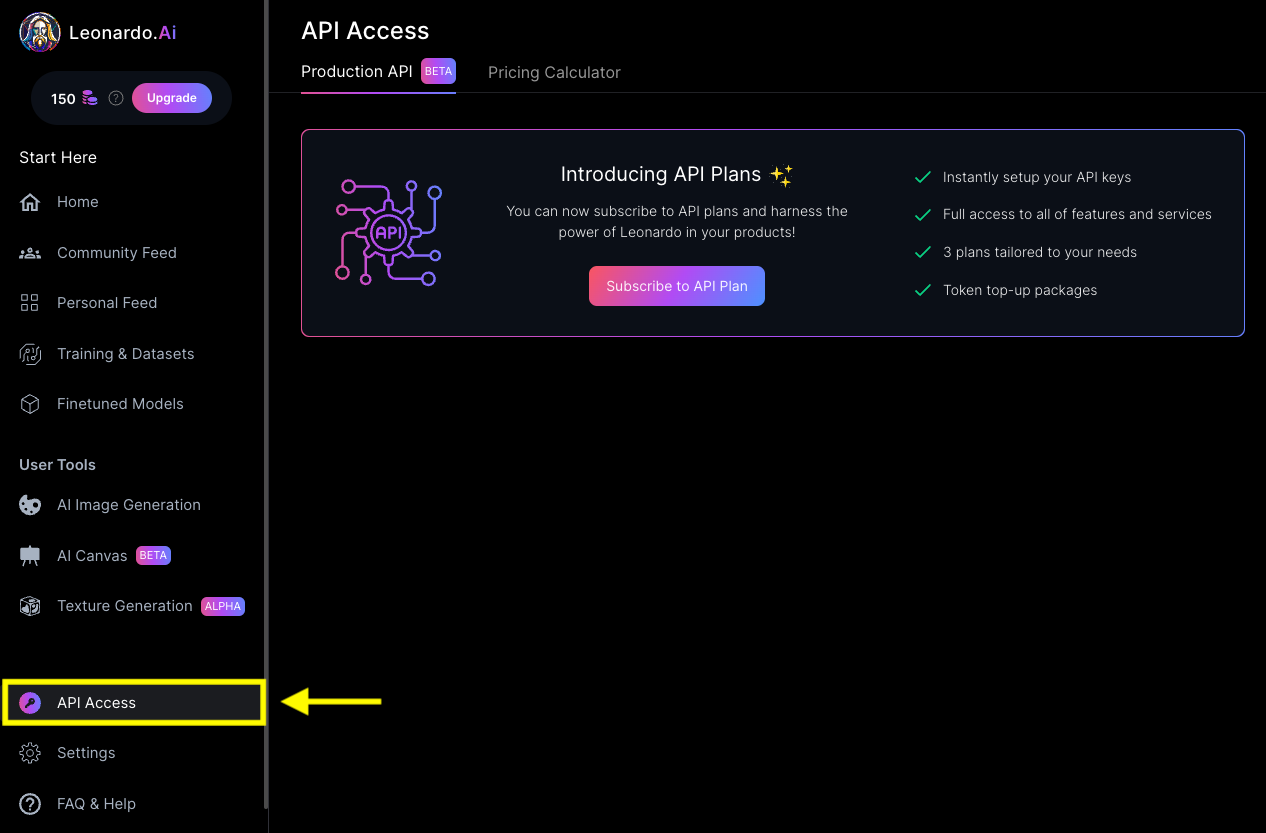This screenshot has width=1266, height=833.
Task: Click the Texture Generation ALPHA badge
Action: pyautogui.click(x=223, y=606)
